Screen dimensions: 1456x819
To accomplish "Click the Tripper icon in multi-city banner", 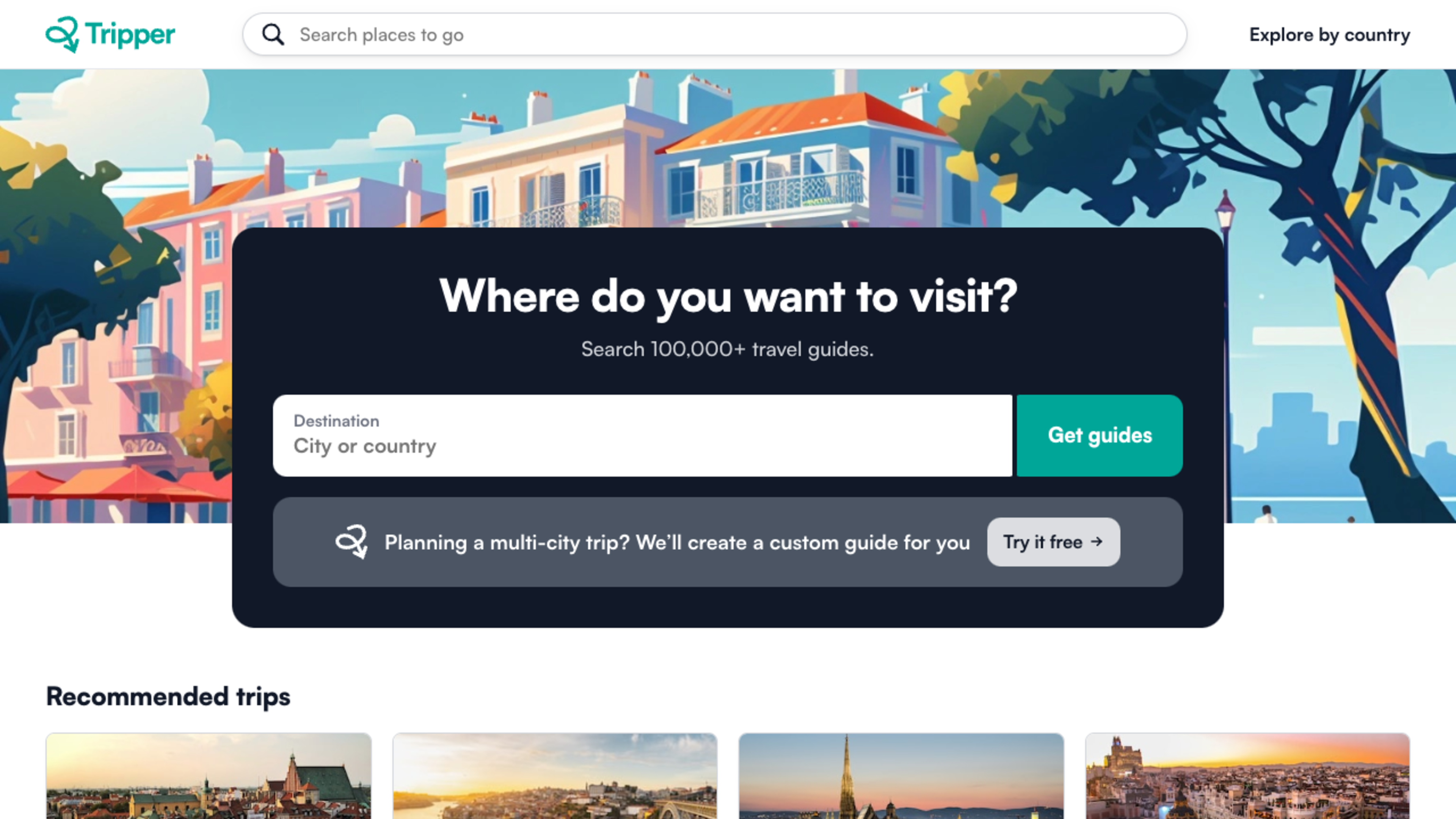I will (351, 542).
